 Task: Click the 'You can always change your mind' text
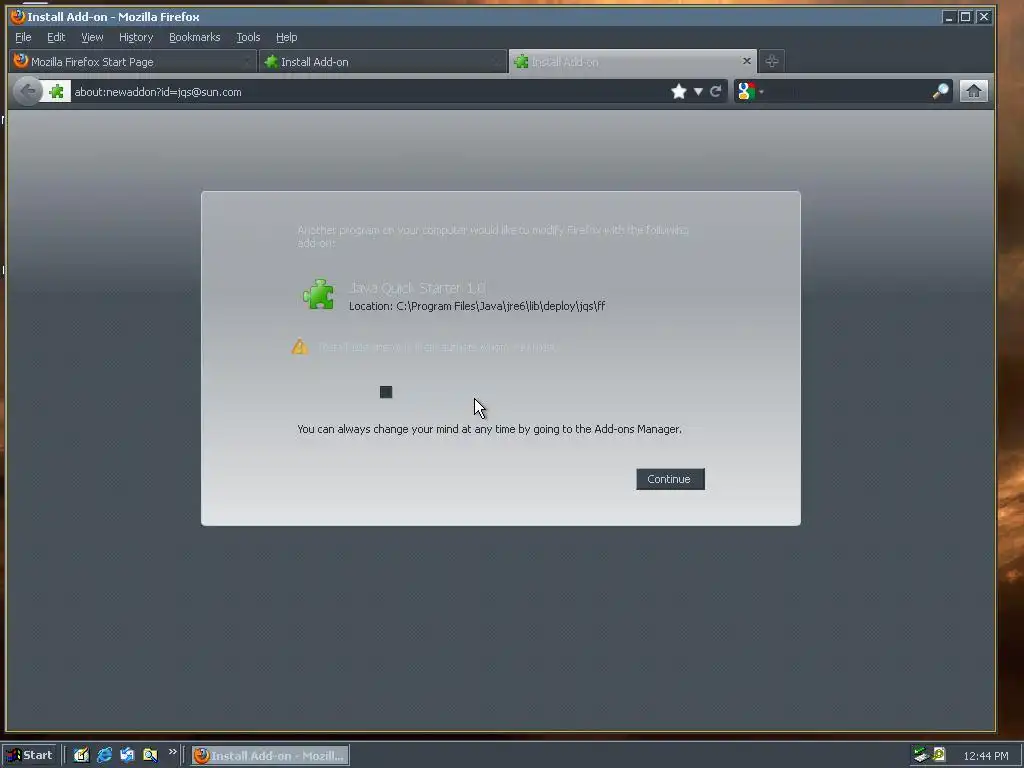pyautogui.click(x=489, y=429)
